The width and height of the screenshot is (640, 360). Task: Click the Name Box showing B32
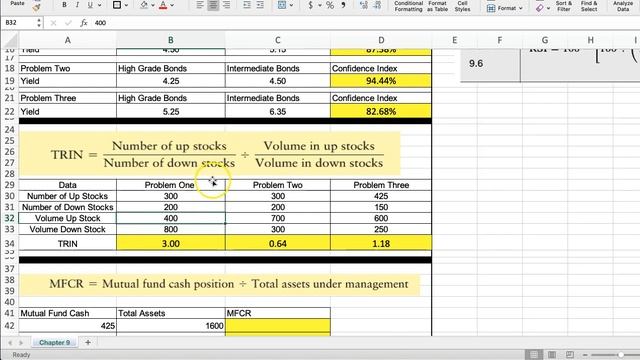[19, 22]
